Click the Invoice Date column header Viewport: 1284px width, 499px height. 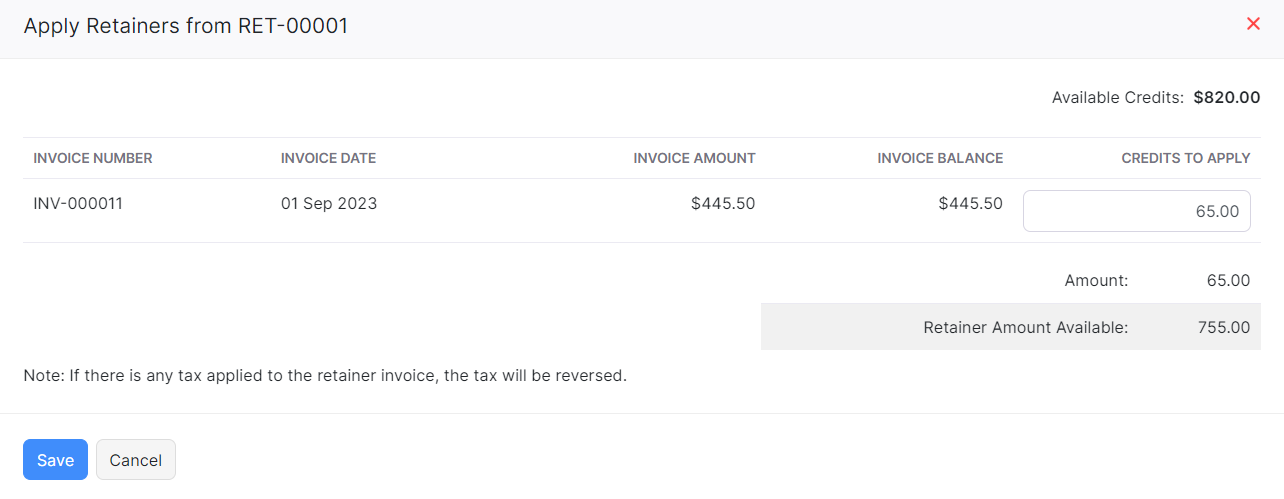(x=328, y=158)
